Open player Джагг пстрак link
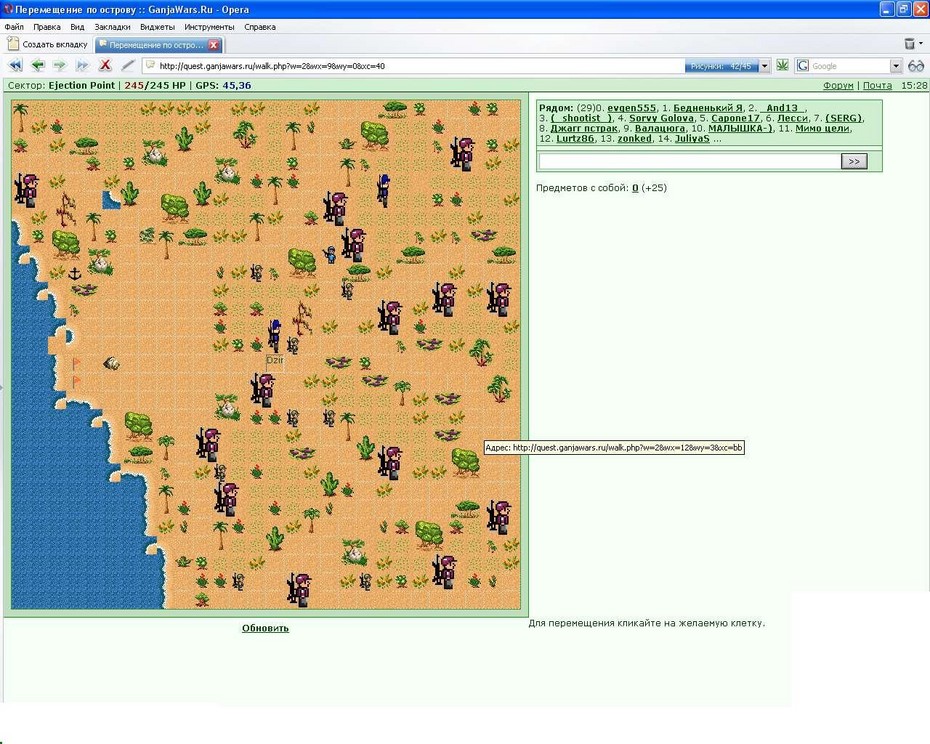930x744 pixels. [584, 128]
